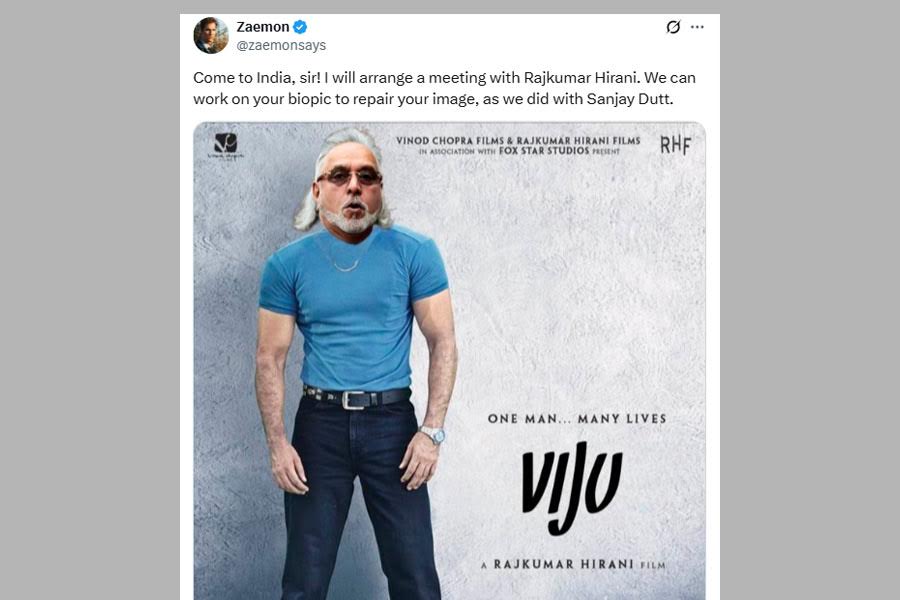
Task: Click the wristwatch in the poster image
Action: (x=432, y=435)
